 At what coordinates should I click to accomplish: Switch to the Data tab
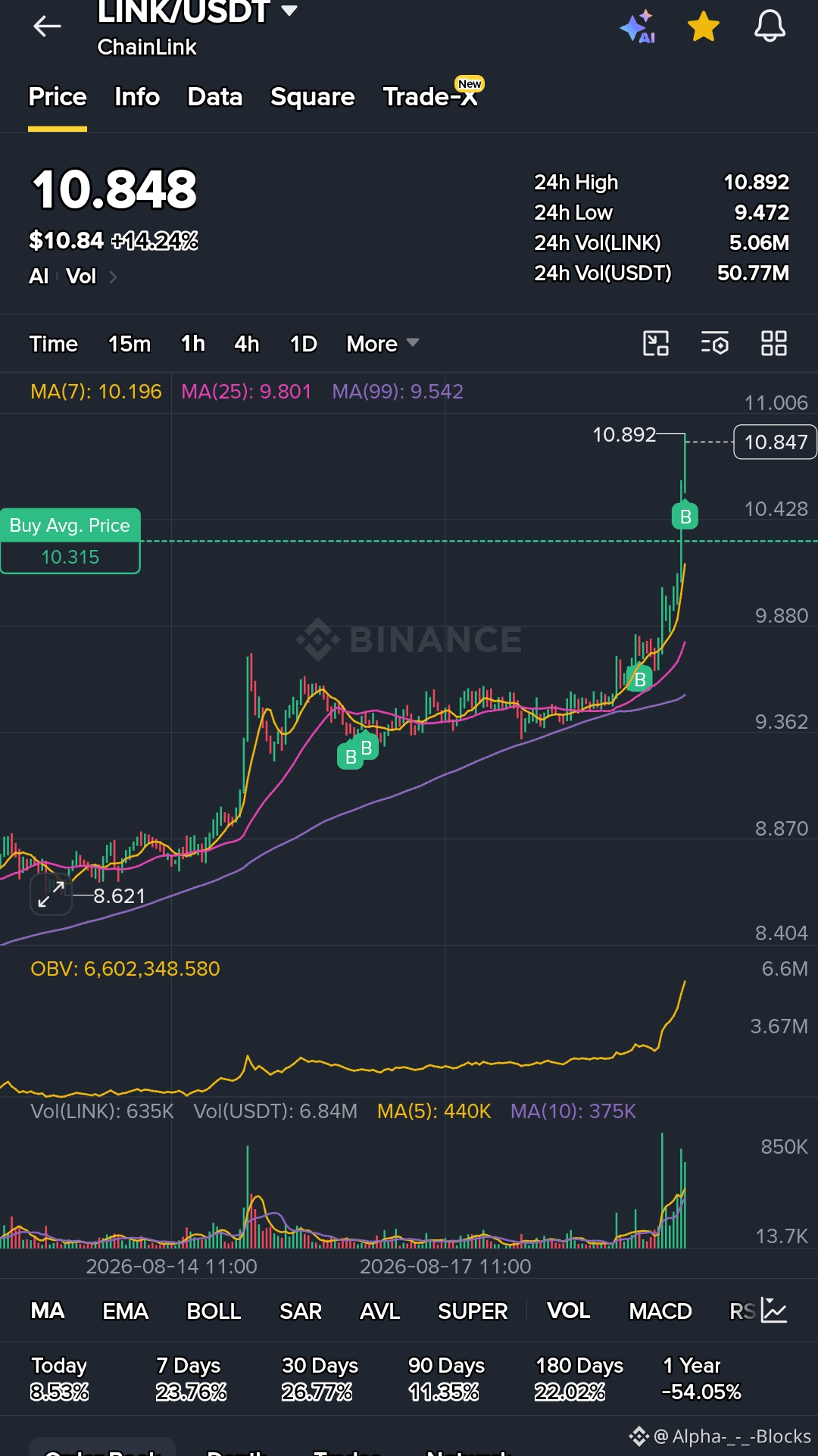(215, 97)
